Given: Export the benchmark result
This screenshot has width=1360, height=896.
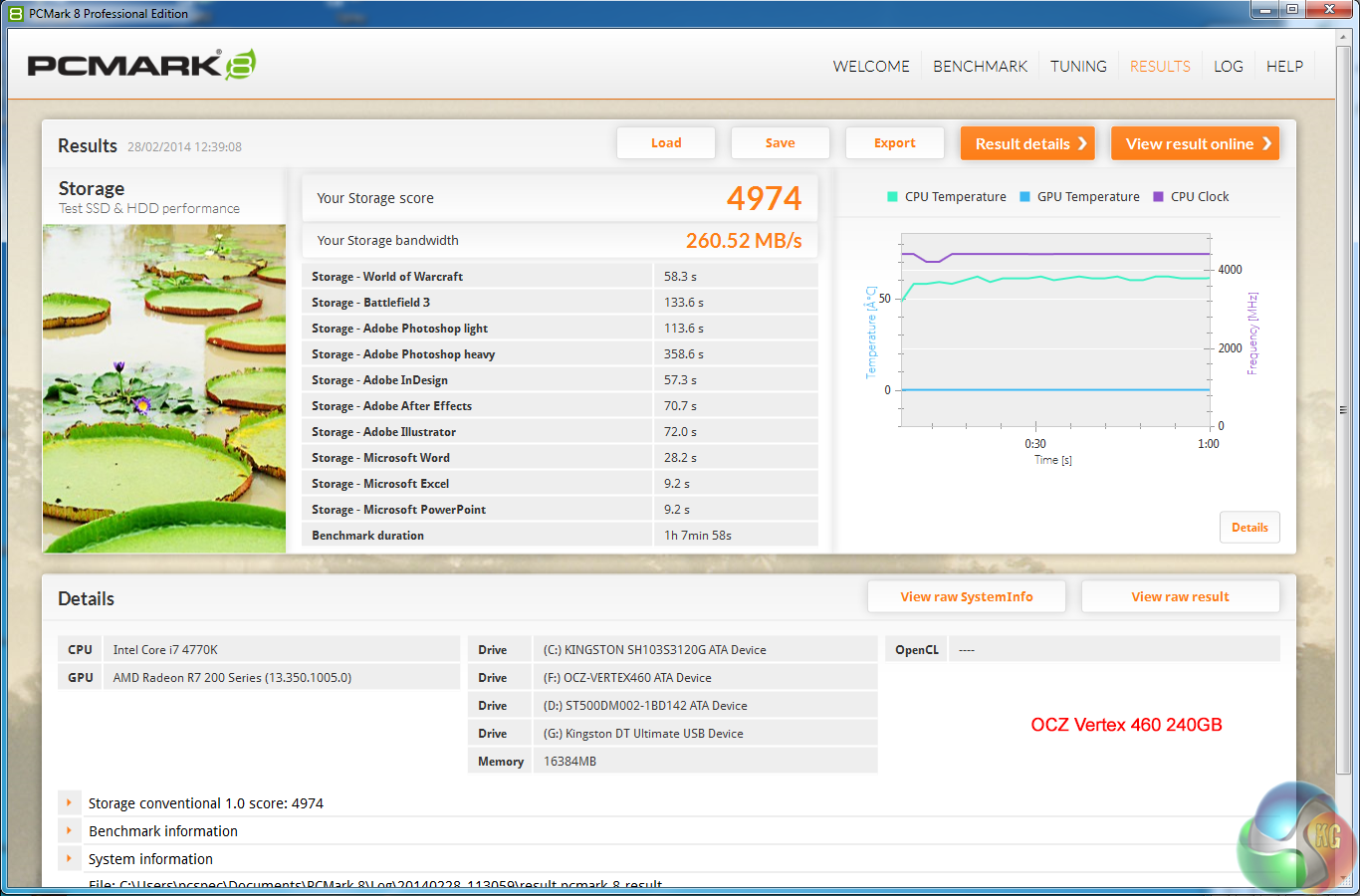Looking at the screenshot, I should (x=895, y=143).
